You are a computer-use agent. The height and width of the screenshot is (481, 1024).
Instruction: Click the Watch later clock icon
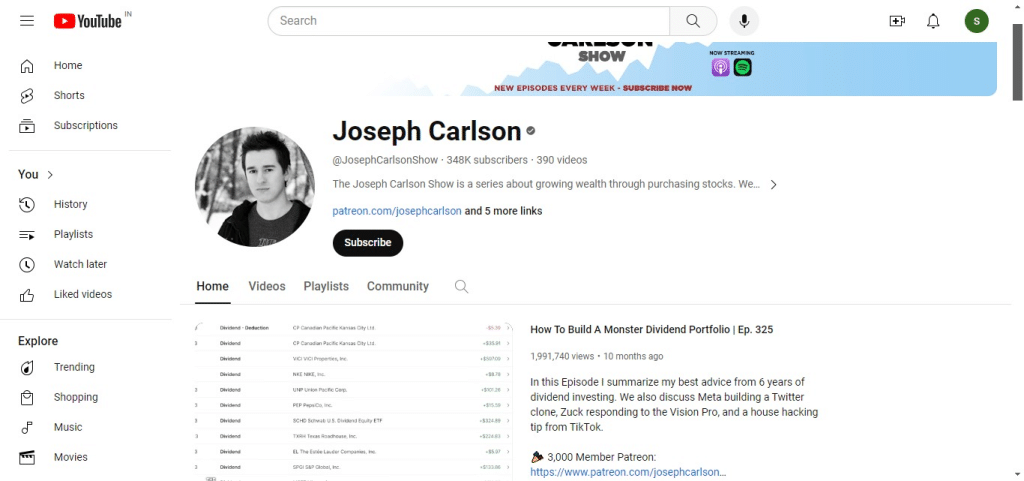click(x=27, y=264)
